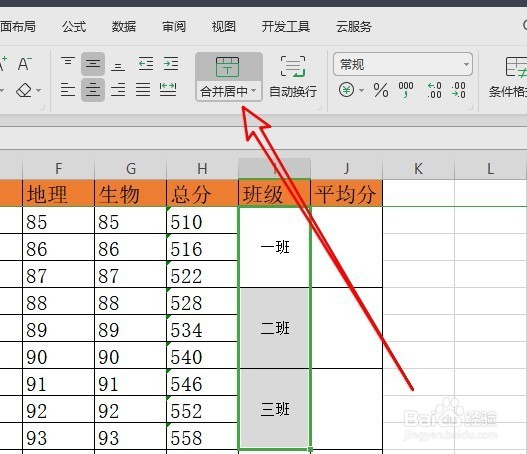Click the cell with total 546
This screenshot has height=454, width=527.
click(x=202, y=382)
